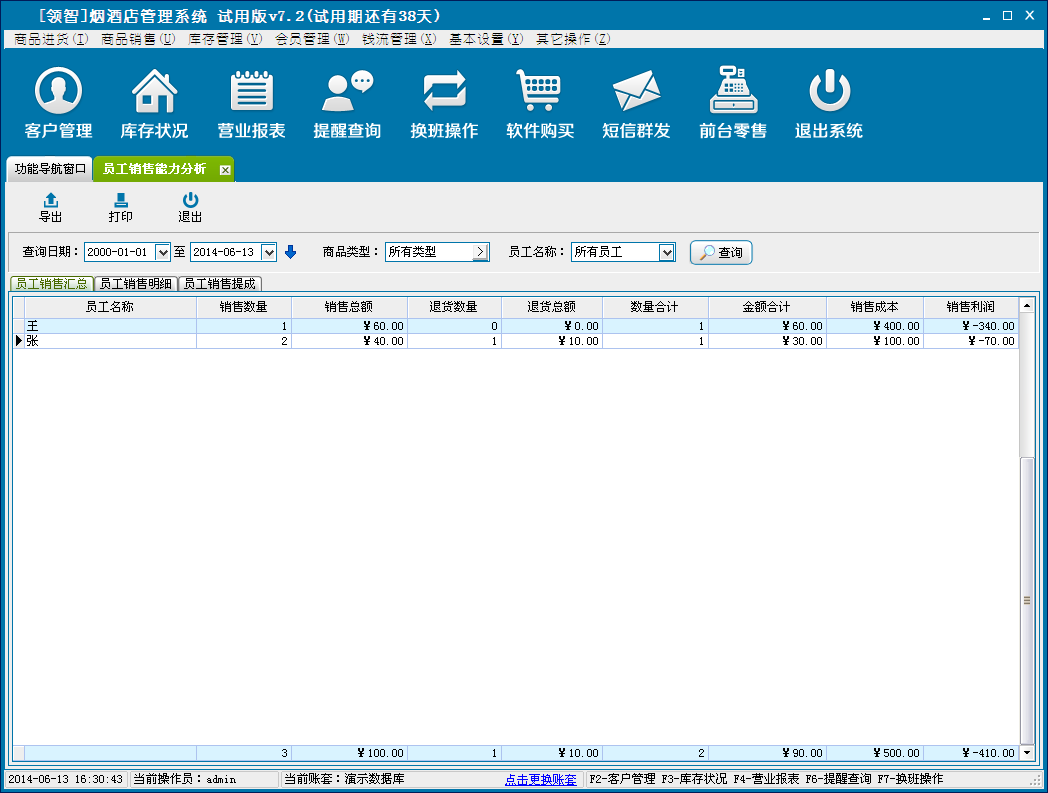Click the 换班操作 shift change icon
This screenshot has width=1048, height=793.
[x=444, y=92]
